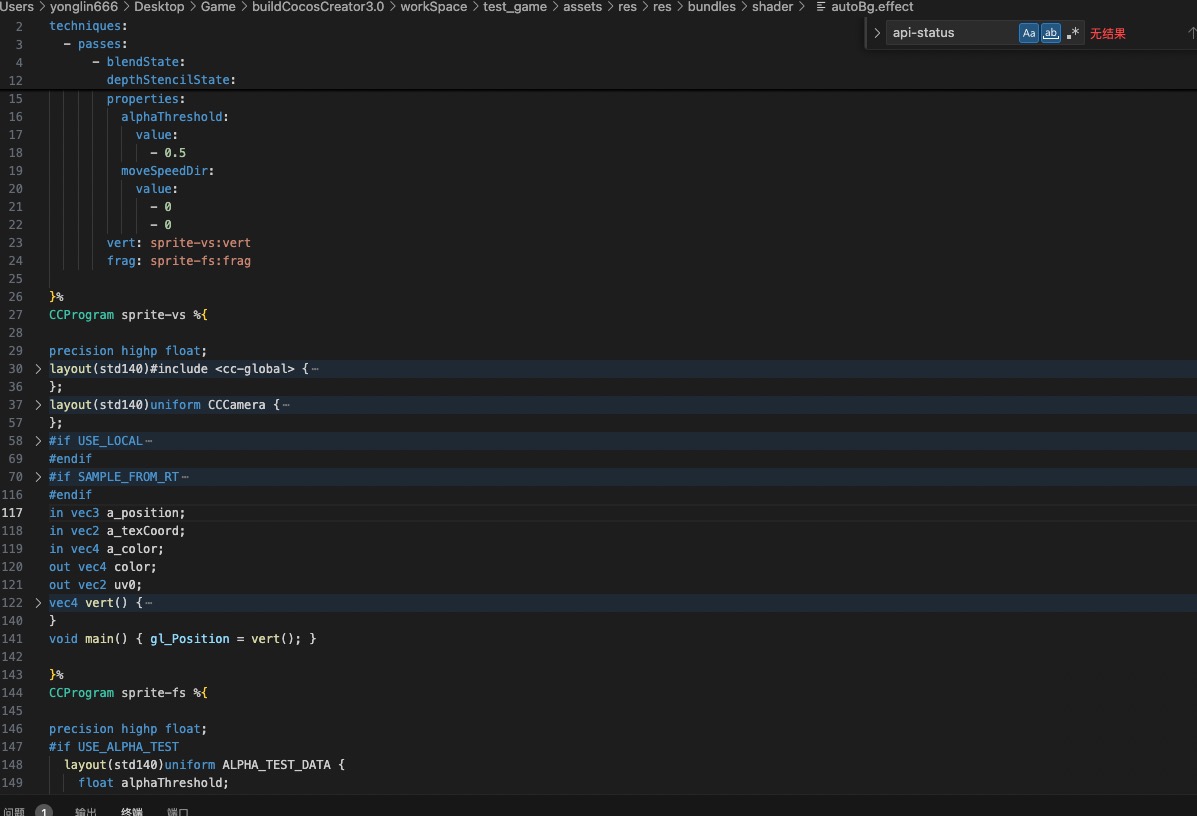The width and height of the screenshot is (1197, 816).
Task: Click autoBg.effect in the breadcrumb
Action: [872, 7]
